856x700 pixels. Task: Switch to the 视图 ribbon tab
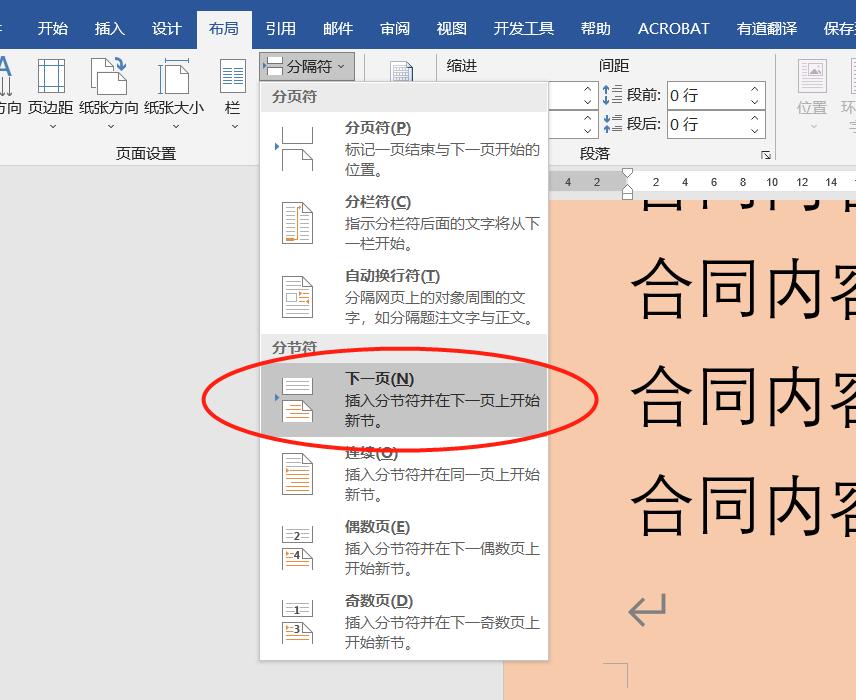click(x=451, y=29)
